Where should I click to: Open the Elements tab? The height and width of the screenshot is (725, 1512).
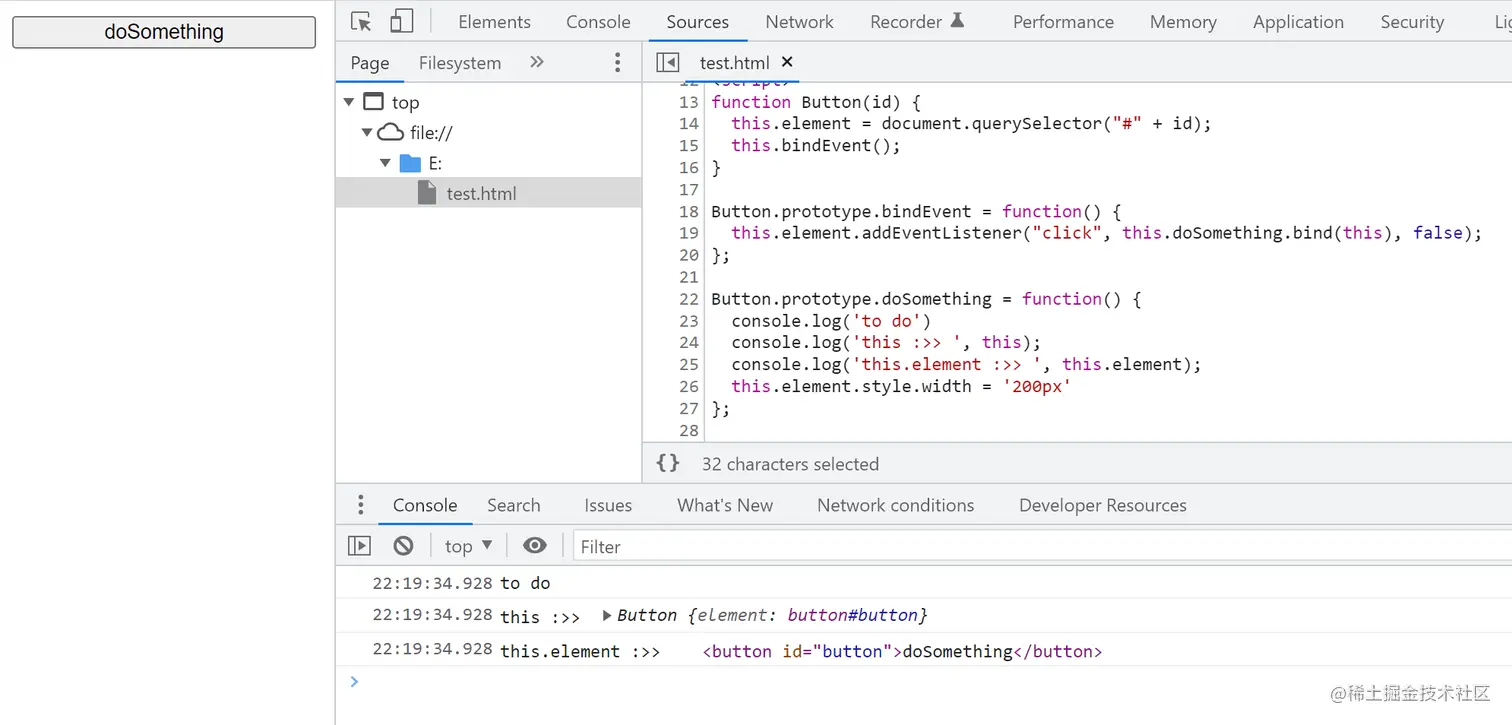point(494,21)
